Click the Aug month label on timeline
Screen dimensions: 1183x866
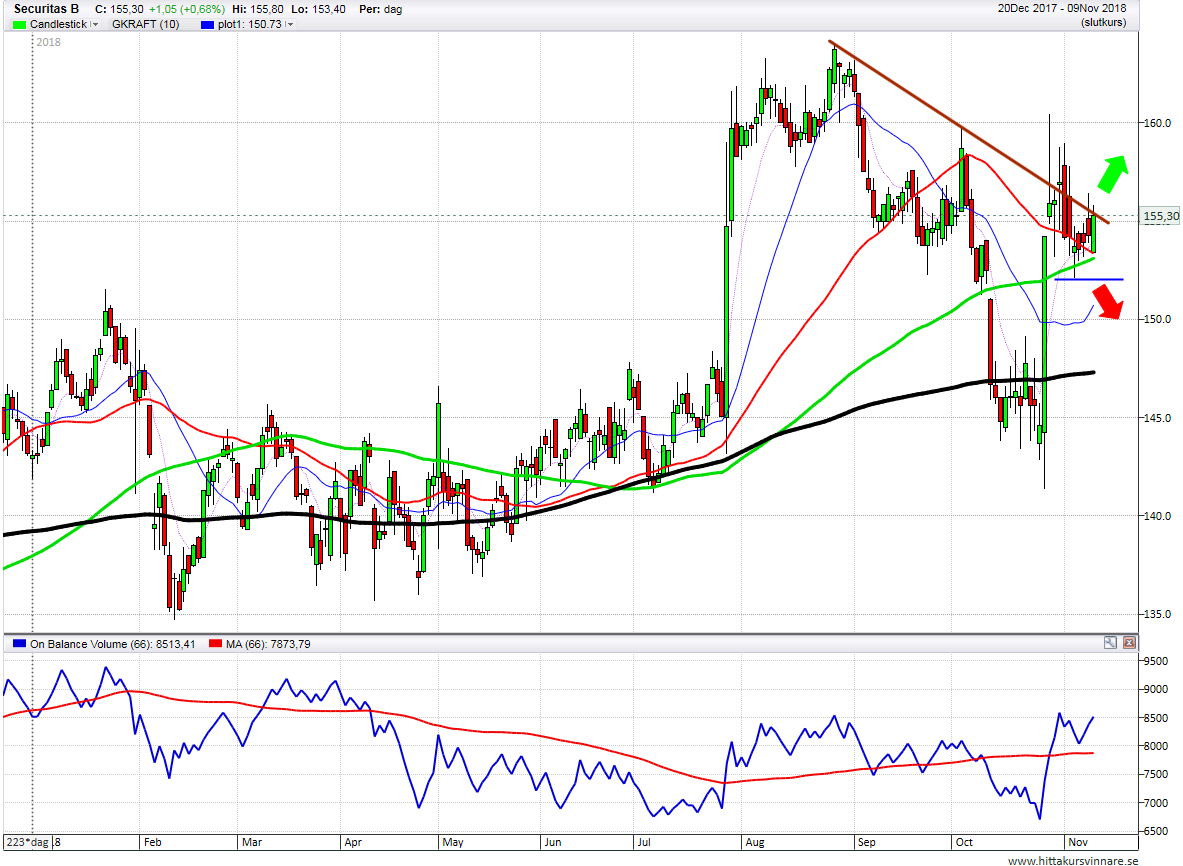tap(754, 842)
